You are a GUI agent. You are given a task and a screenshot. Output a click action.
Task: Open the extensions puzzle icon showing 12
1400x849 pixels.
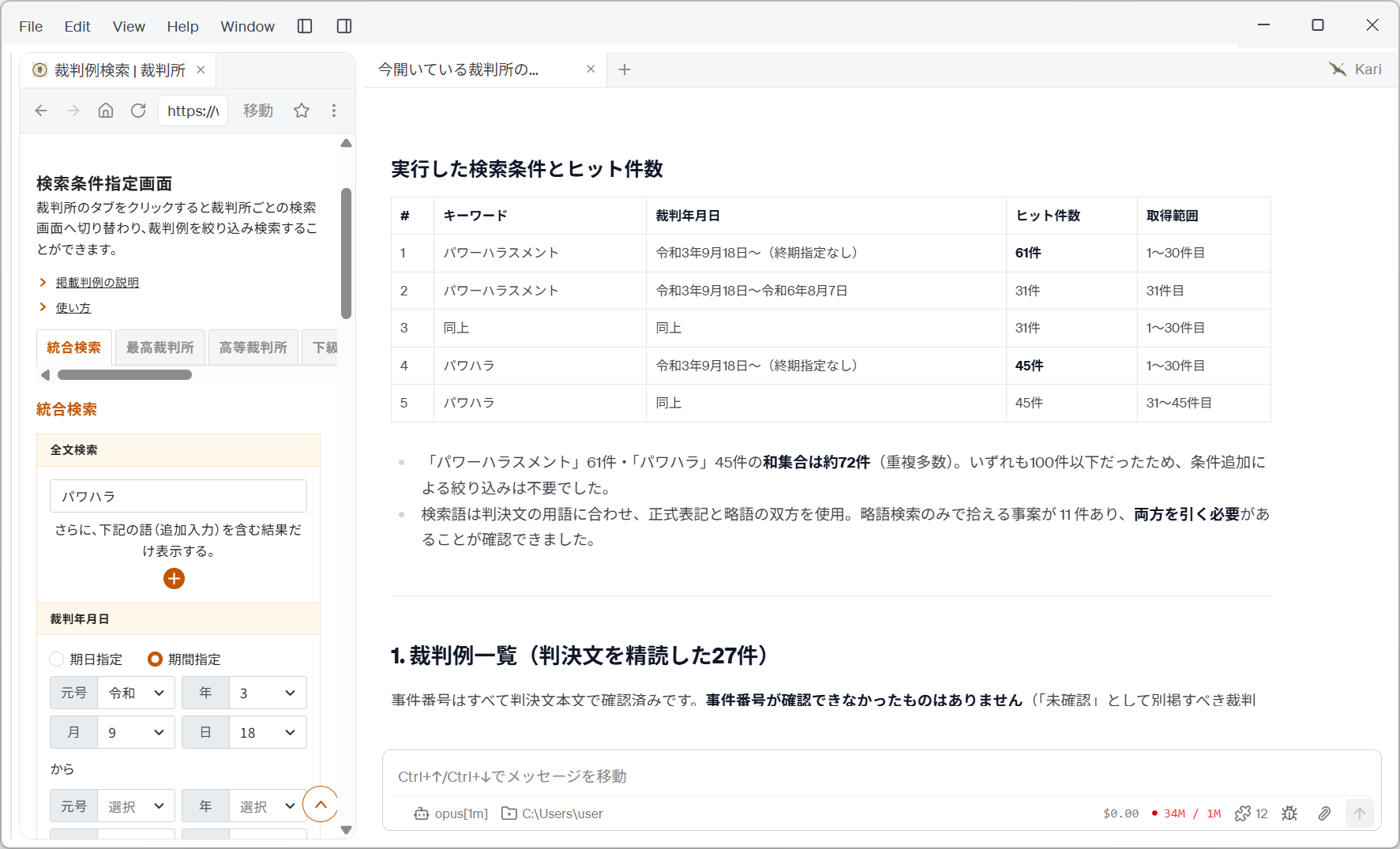(x=1251, y=813)
